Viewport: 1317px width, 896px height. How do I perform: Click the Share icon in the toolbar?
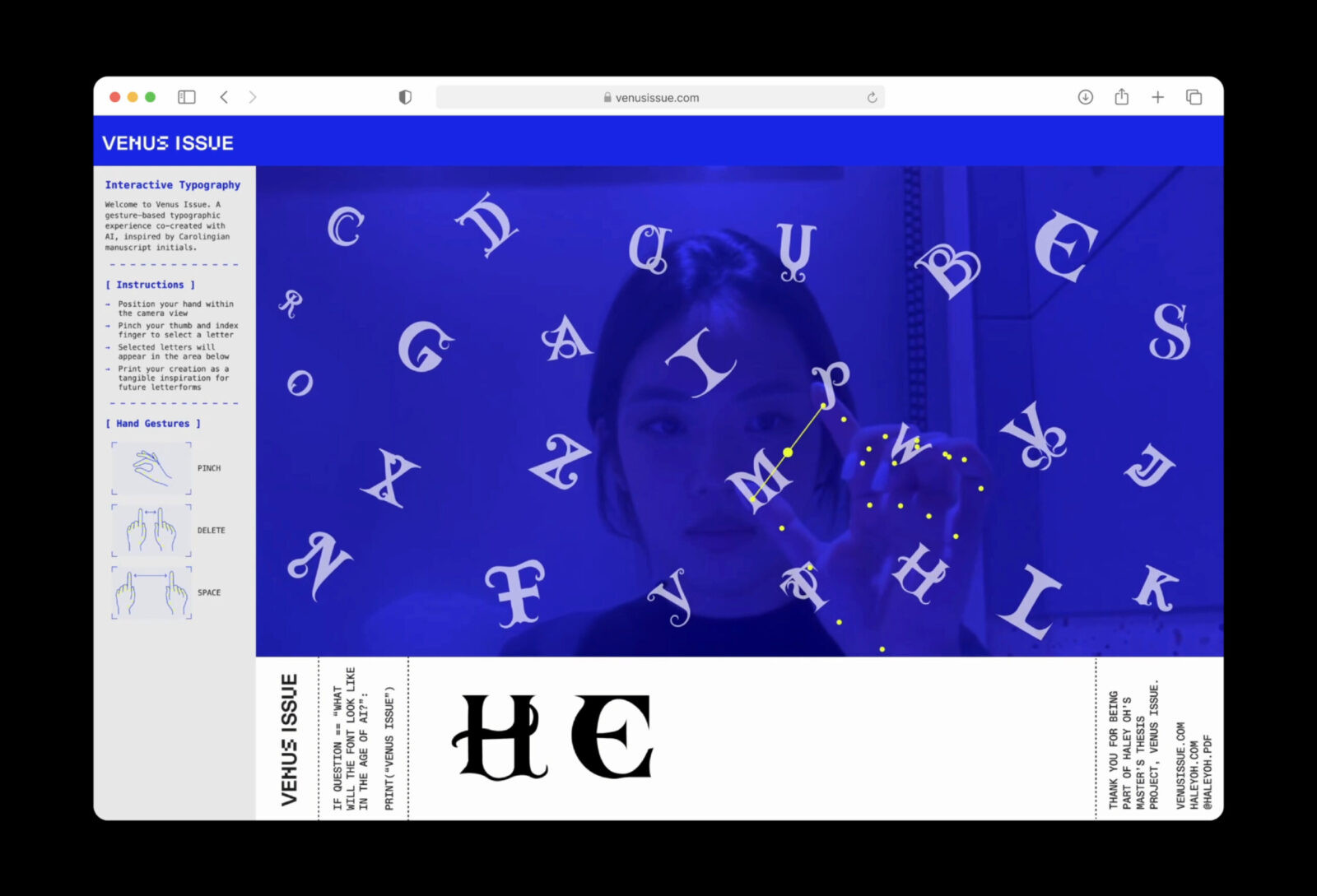click(x=1121, y=97)
